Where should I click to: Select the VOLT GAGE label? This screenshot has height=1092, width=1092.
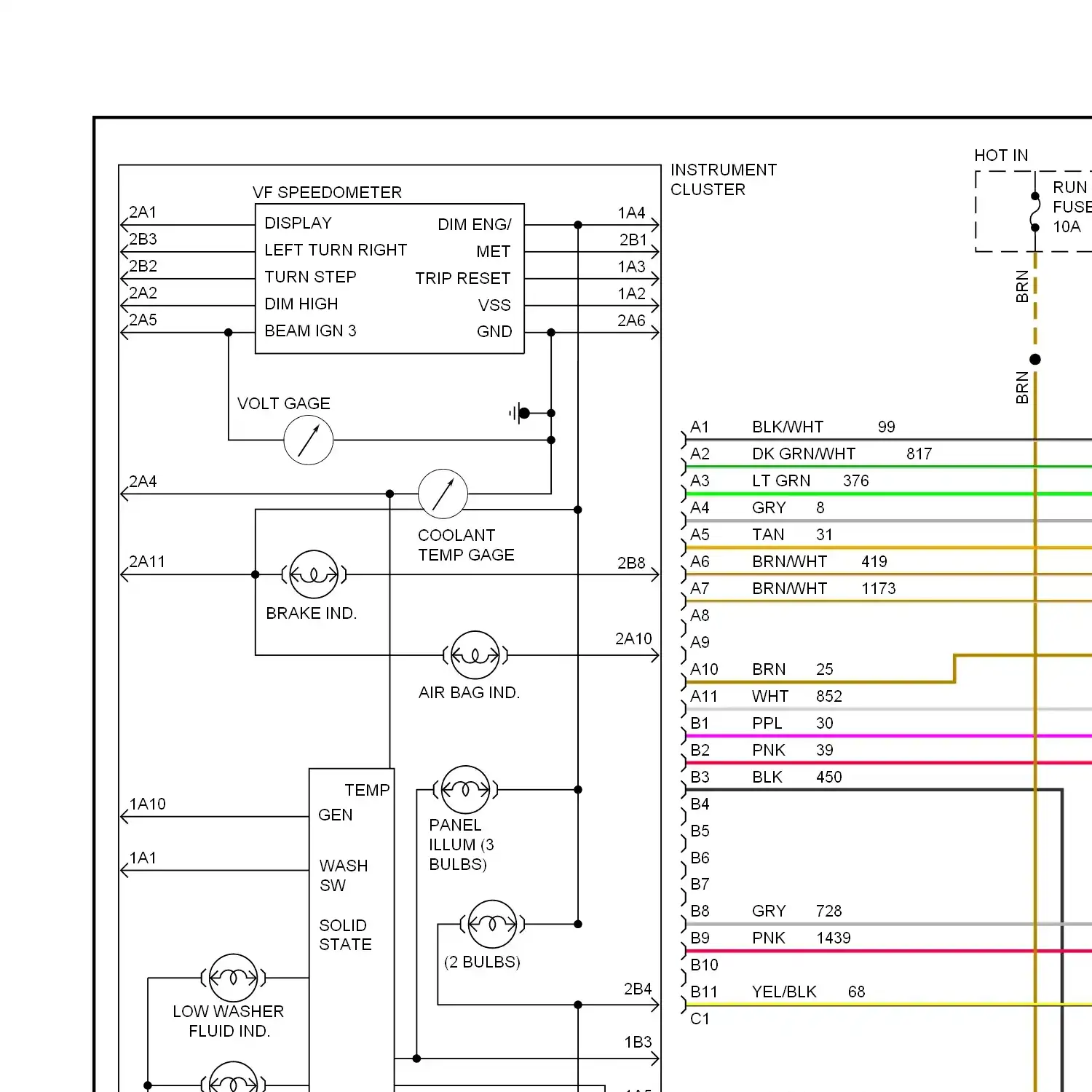(283, 403)
